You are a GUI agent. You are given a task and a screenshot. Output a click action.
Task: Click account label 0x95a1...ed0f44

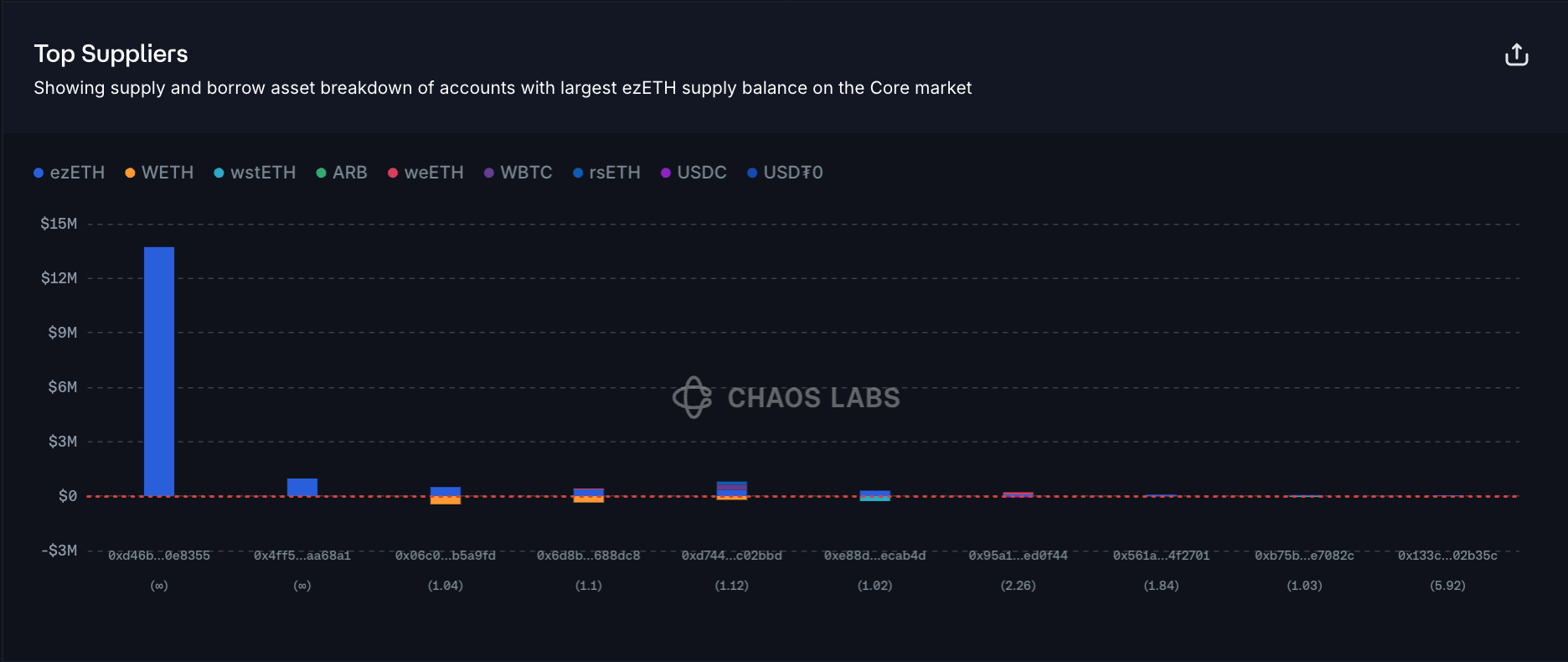click(1019, 556)
